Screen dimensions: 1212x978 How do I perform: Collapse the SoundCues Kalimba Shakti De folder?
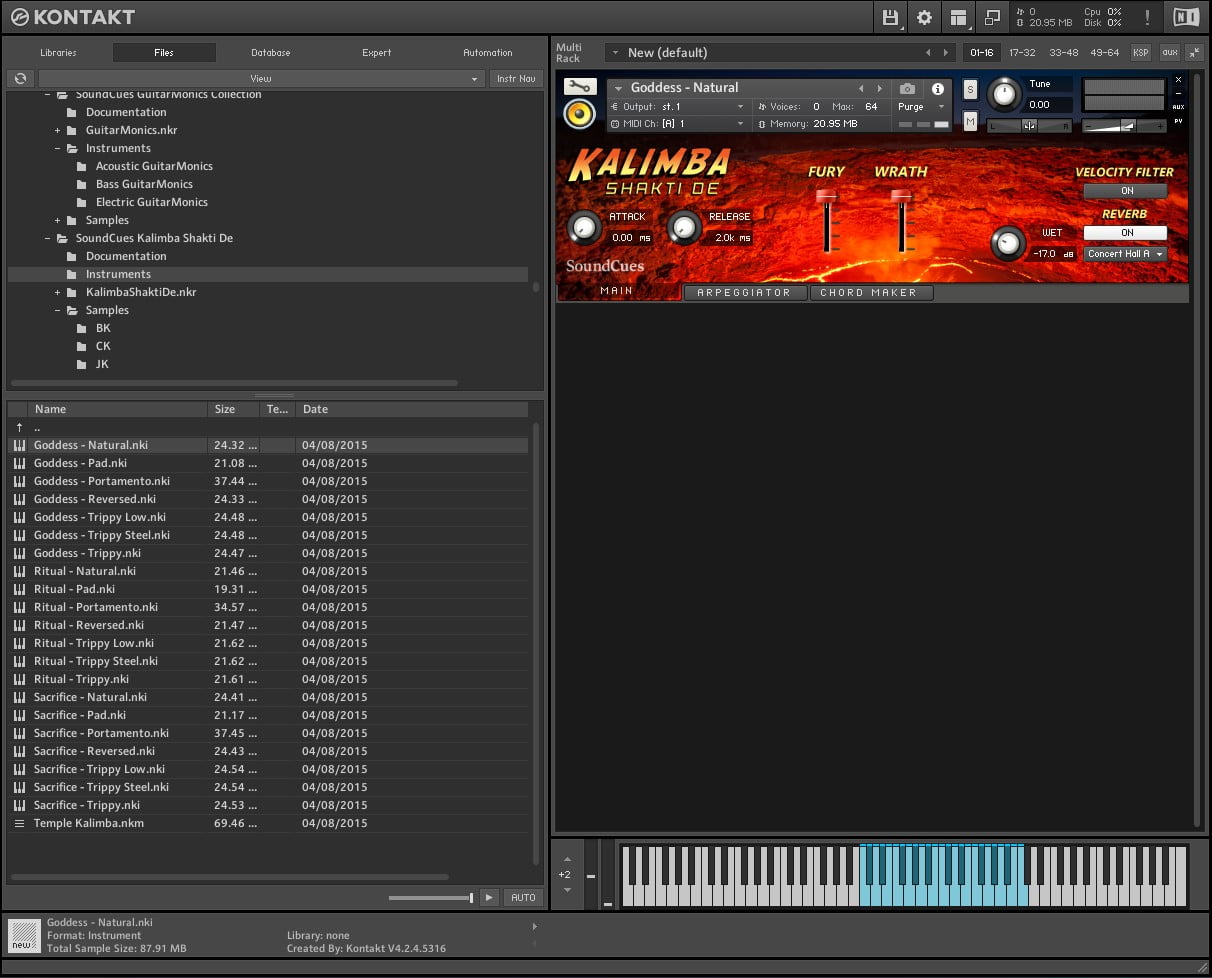[x=48, y=238]
